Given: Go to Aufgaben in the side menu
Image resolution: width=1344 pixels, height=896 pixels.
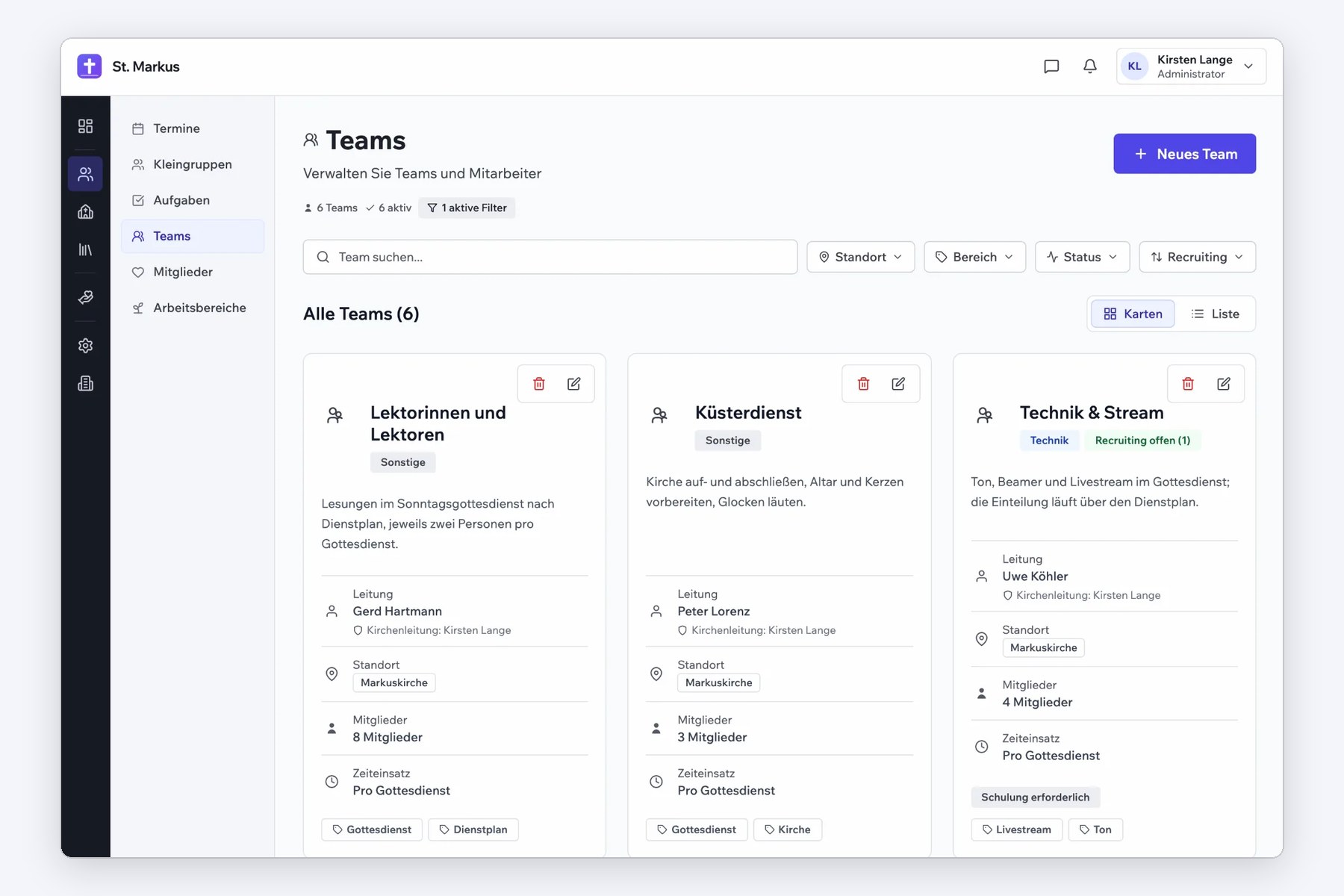Looking at the screenshot, I should pyautogui.click(x=193, y=200).
